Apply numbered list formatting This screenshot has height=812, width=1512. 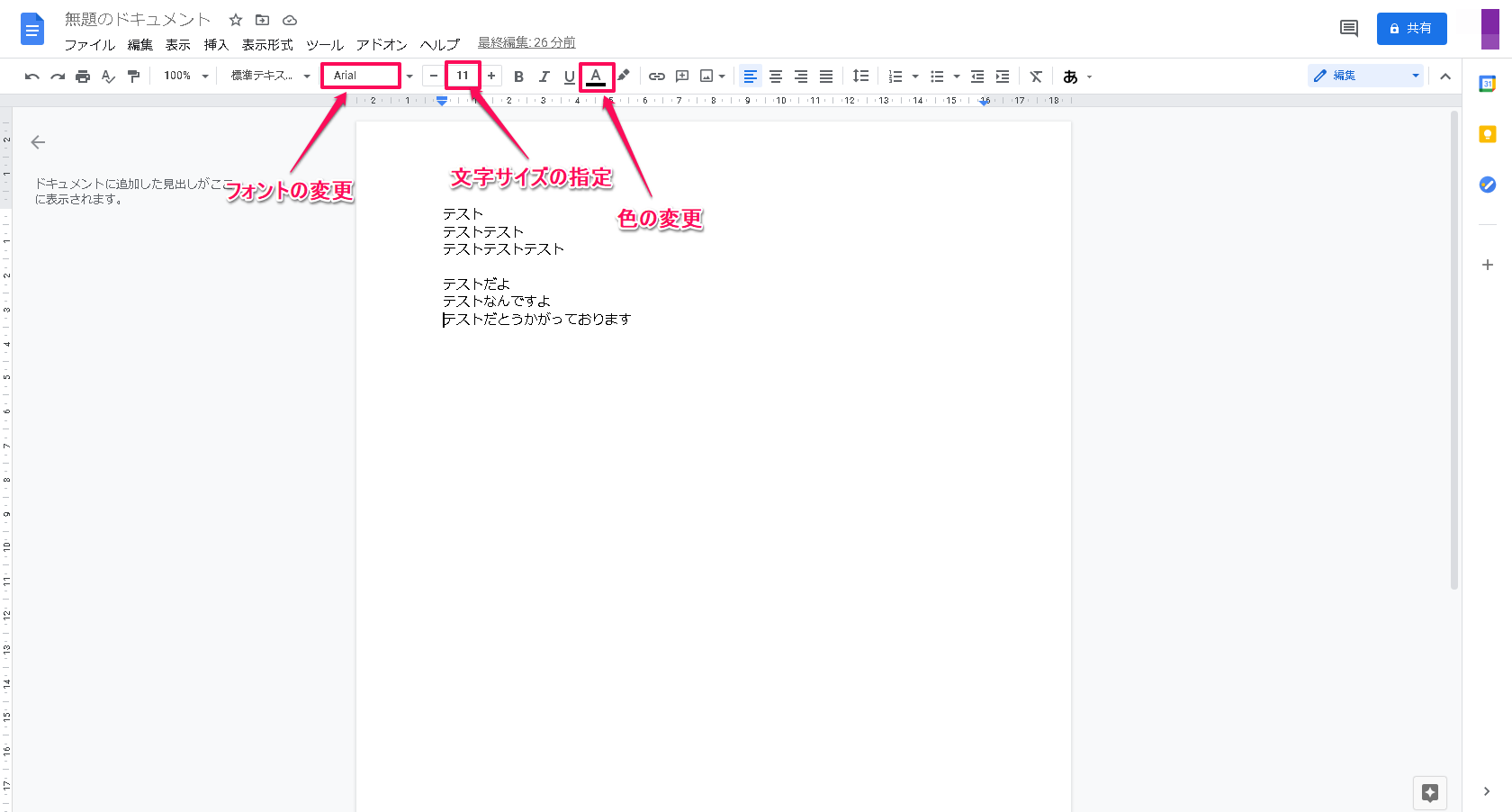(x=895, y=77)
